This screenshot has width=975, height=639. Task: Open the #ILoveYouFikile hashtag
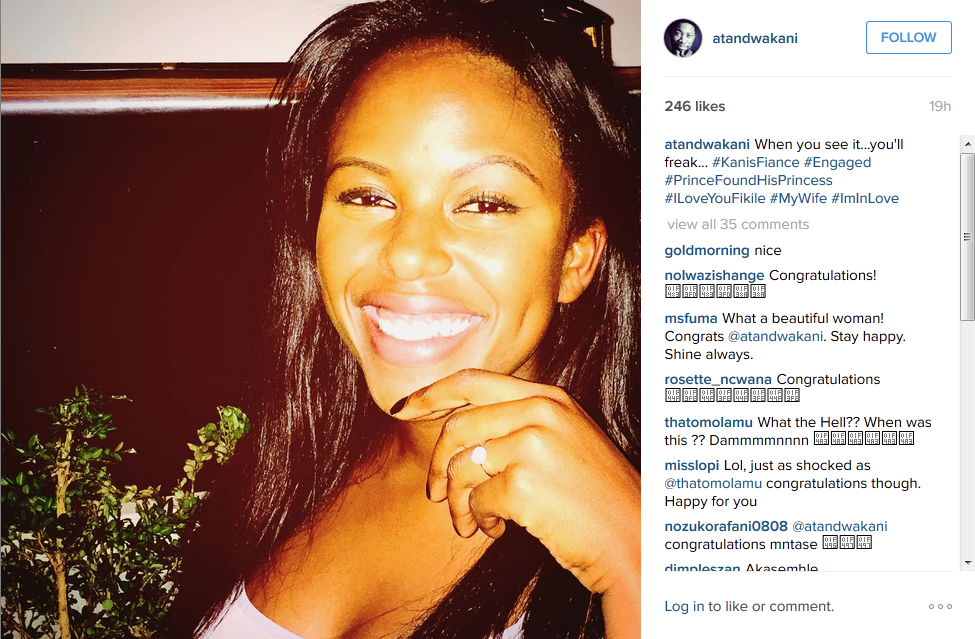click(715, 198)
